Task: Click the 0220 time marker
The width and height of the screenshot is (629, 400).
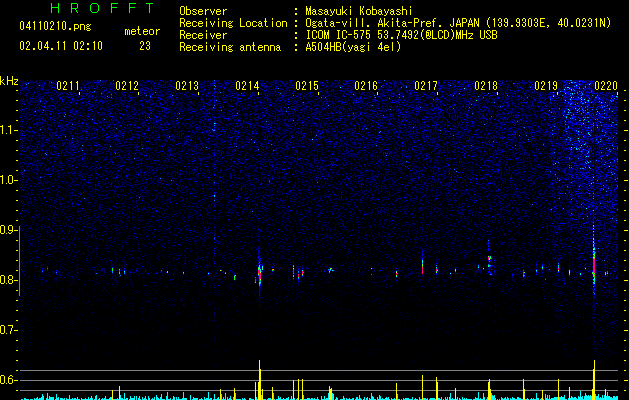Action: tap(606, 86)
